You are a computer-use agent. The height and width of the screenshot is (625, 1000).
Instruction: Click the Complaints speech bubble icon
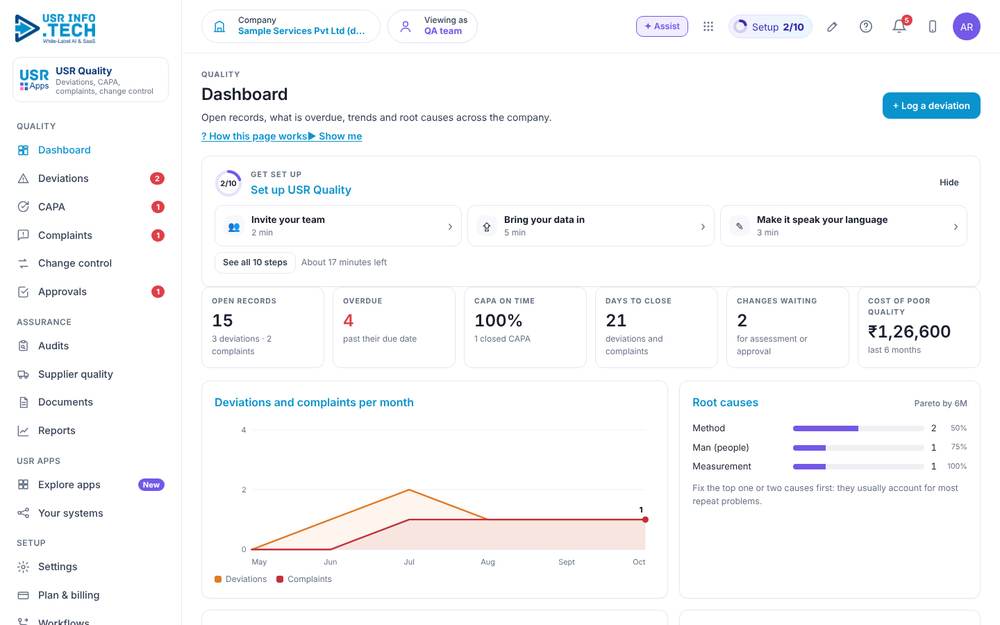pos(24,235)
